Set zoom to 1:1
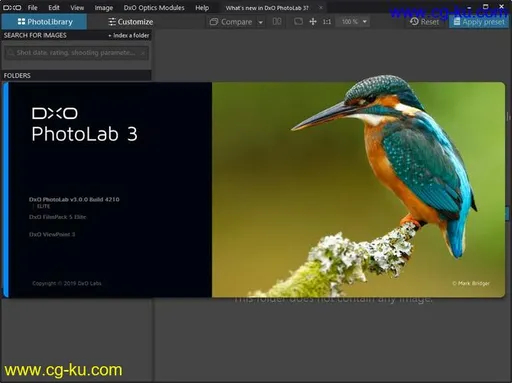 pyautogui.click(x=327, y=22)
